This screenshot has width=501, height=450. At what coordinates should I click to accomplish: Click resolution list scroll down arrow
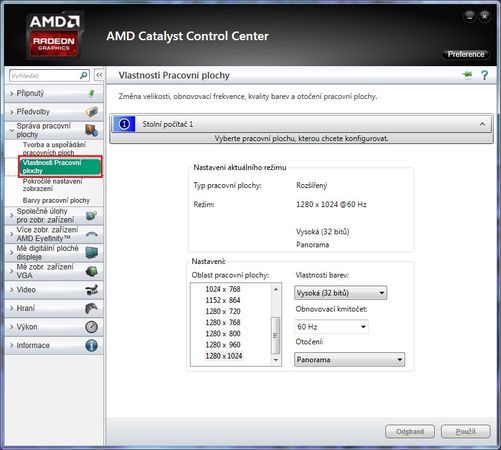click(x=276, y=360)
